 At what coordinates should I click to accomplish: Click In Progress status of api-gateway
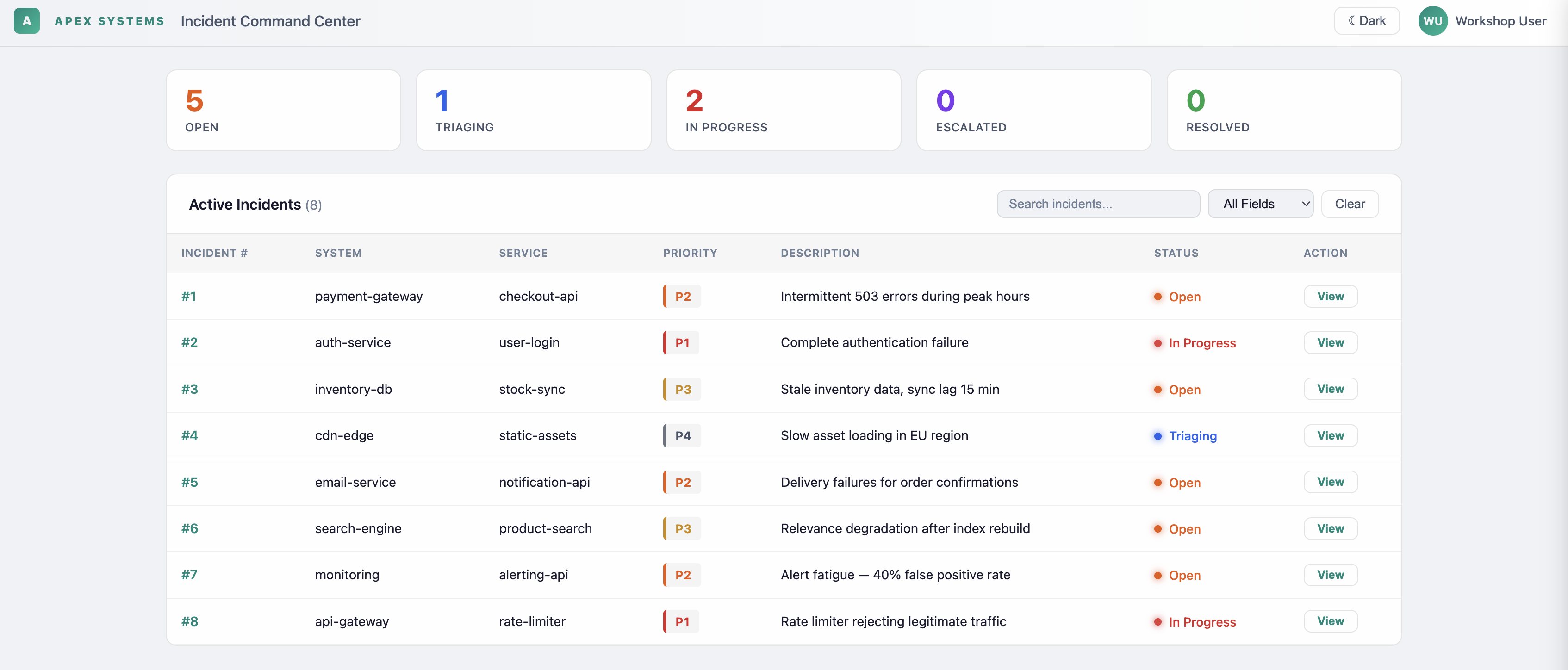[1195, 622]
